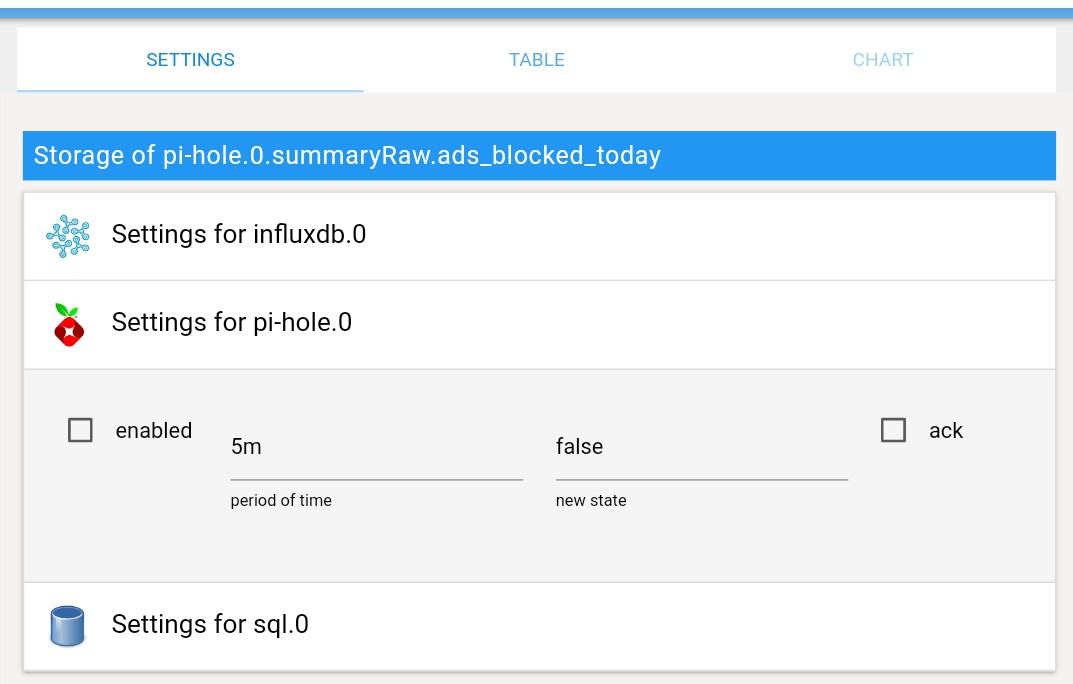The height and width of the screenshot is (684, 1073).
Task: Switch to the TABLE tab
Action: 536,60
